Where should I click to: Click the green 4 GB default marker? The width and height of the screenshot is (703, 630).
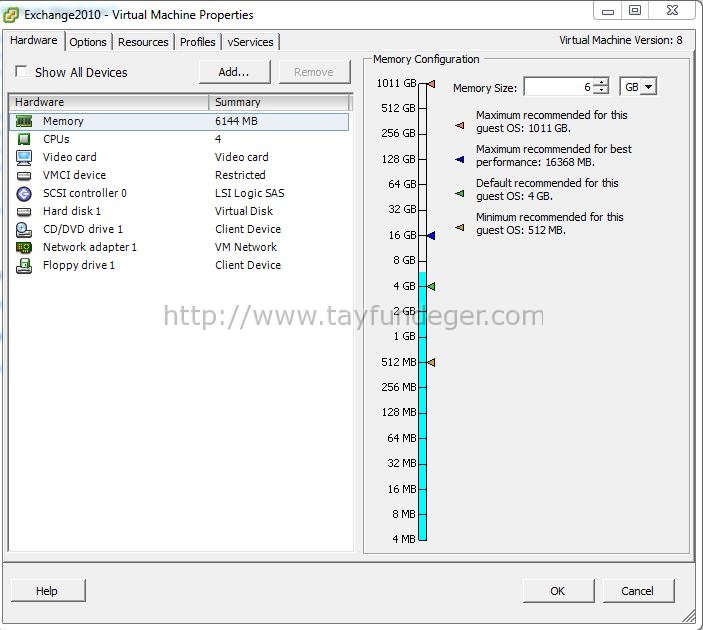pos(431,286)
